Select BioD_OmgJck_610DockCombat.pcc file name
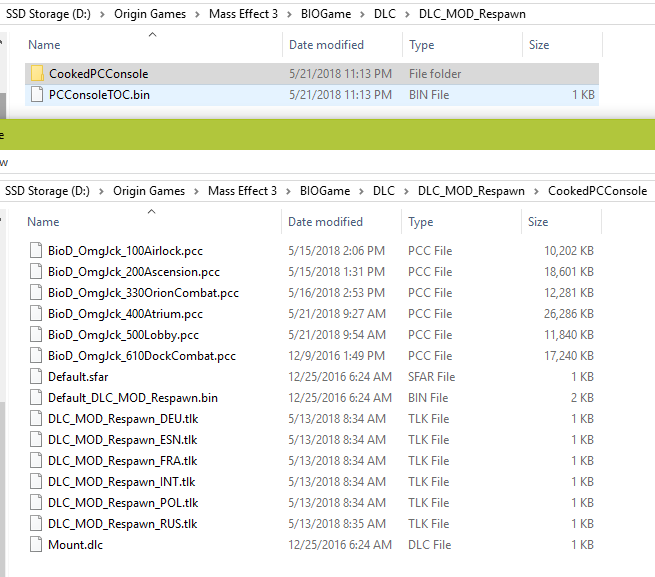This screenshot has width=655, height=577. pyautogui.click(x=142, y=356)
